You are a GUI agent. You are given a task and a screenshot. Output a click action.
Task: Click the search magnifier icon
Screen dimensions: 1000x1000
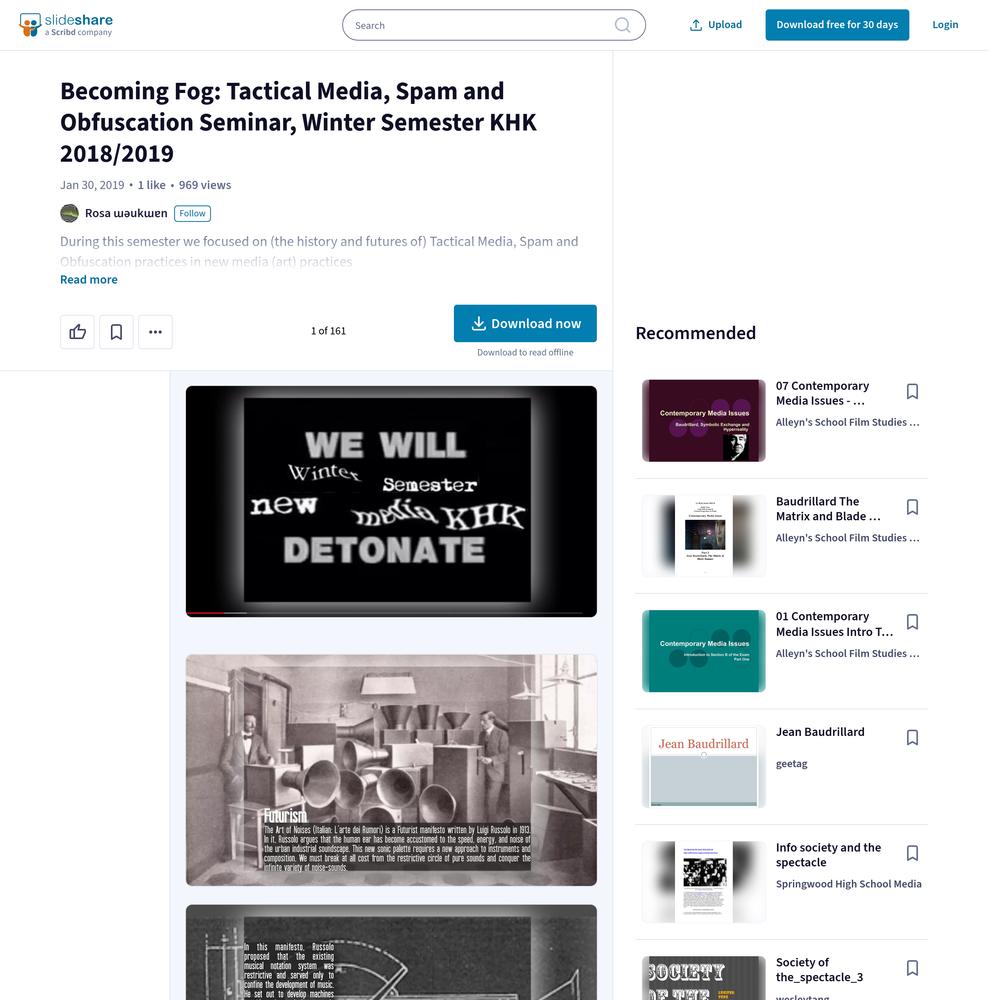pos(622,25)
